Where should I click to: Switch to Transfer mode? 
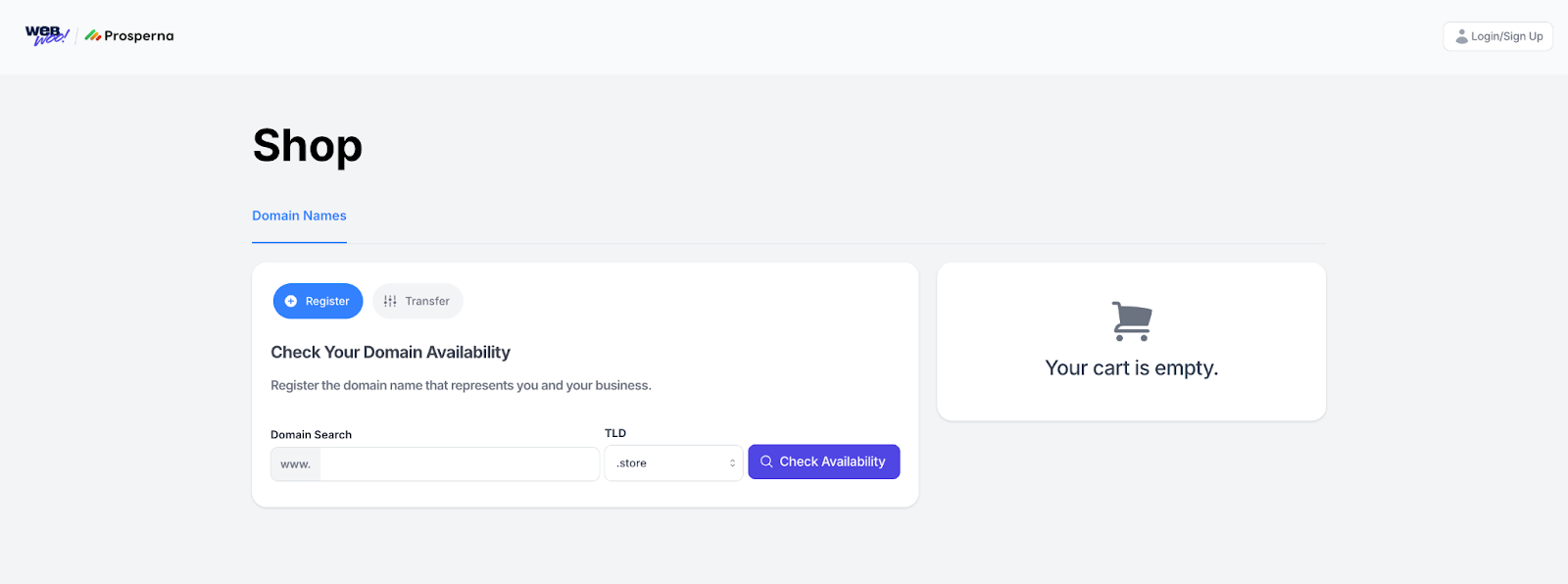point(417,301)
